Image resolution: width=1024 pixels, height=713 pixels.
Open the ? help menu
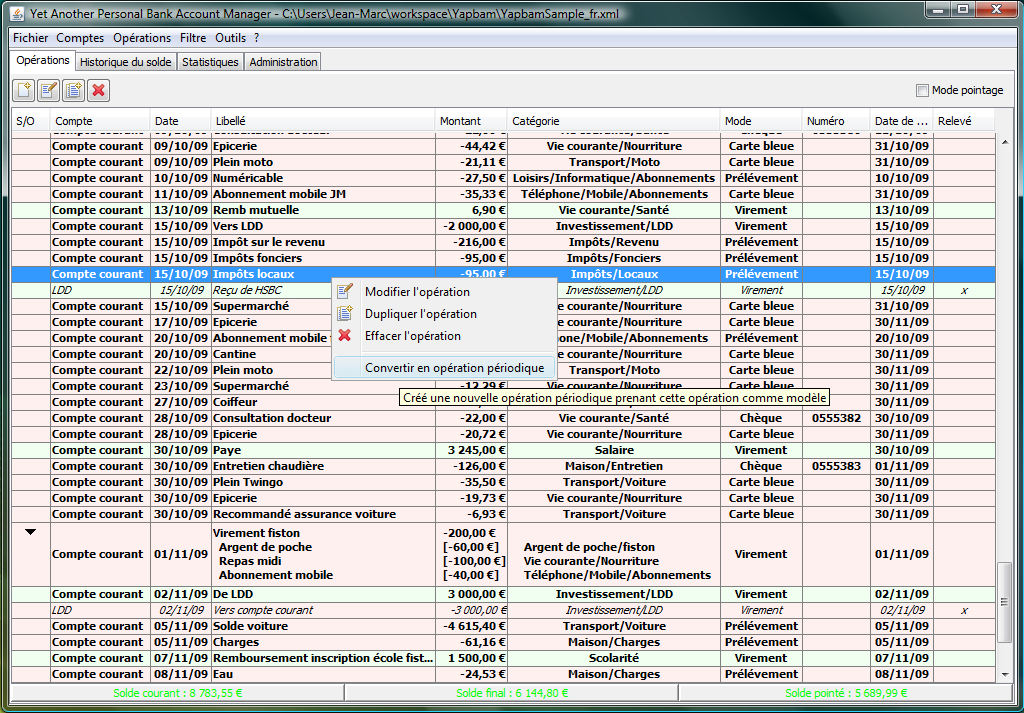(257, 38)
